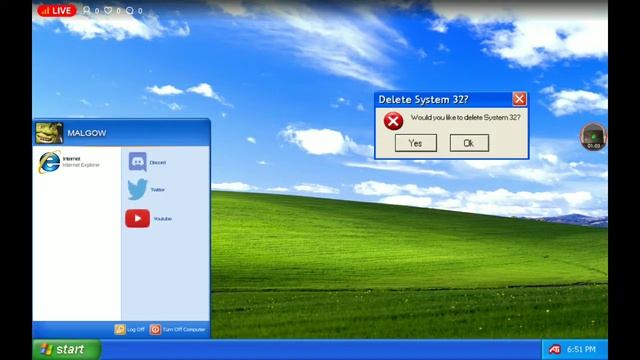The image size is (640, 360).
Task: Click the Twitter label in start menu
Action: [x=158, y=190]
